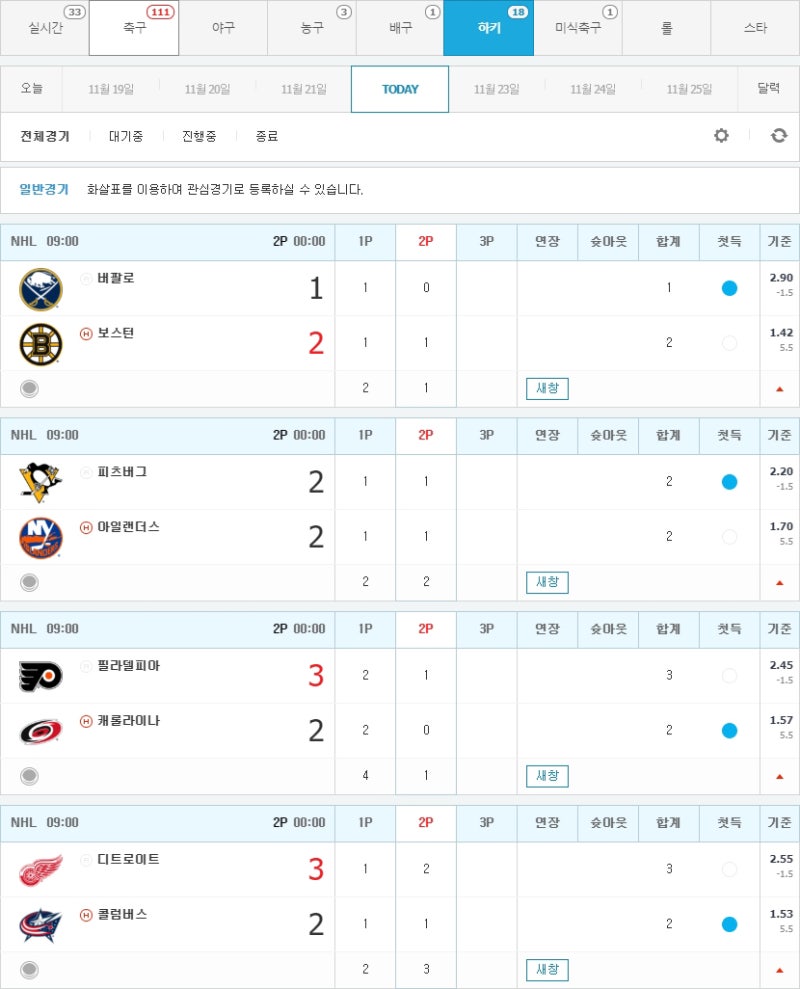This screenshot has height=989, width=800.
Task: Click the NY Islanders team logo
Action: click(41, 537)
